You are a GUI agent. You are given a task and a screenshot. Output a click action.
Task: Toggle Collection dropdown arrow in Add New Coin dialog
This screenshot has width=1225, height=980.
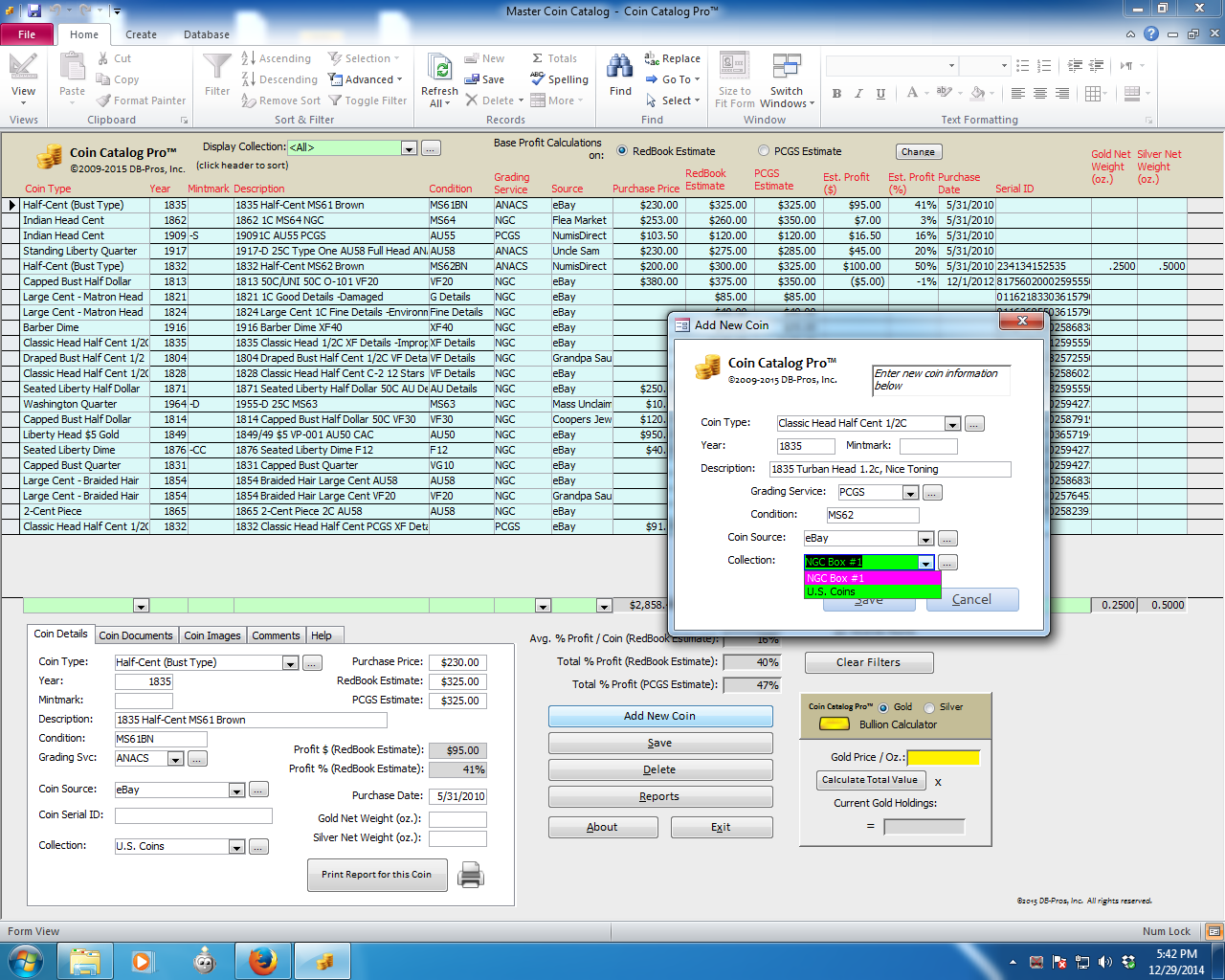pyautogui.click(x=925, y=563)
